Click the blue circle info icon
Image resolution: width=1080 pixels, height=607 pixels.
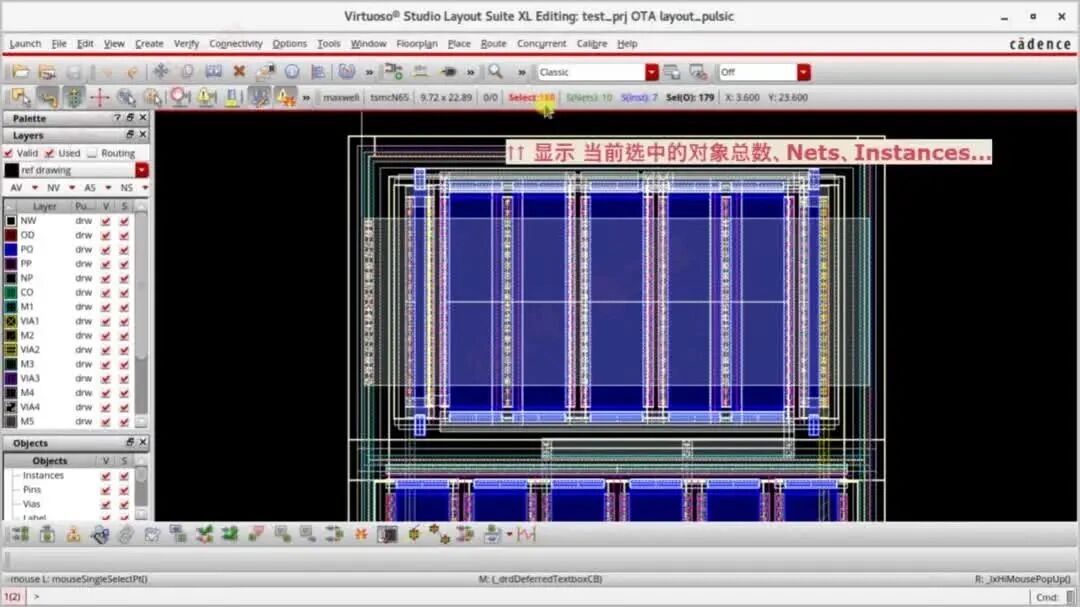point(292,72)
